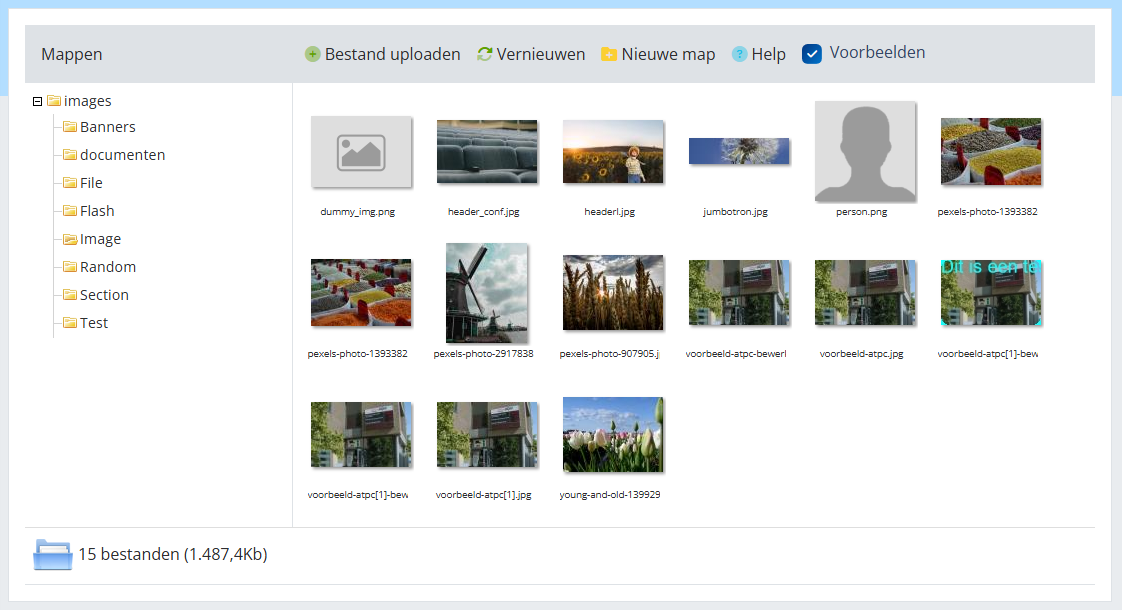The image size is (1122, 610).
Task: Click the Banners folder icon in tree
Action: tap(70, 127)
